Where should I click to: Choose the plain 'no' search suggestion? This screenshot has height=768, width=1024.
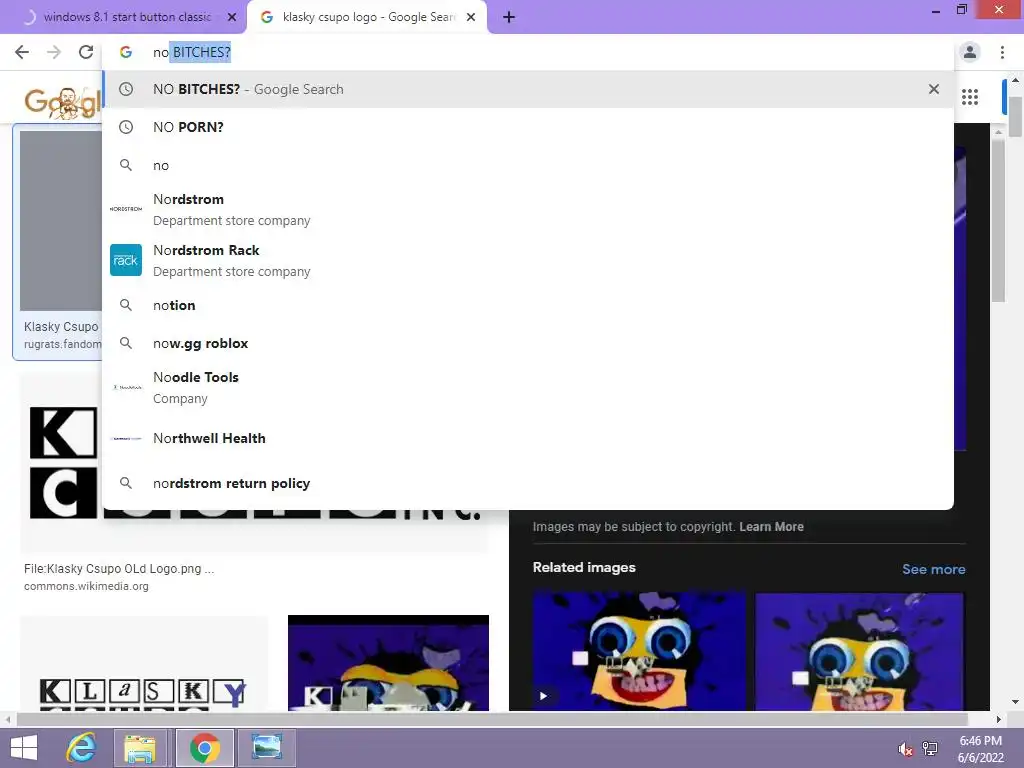coord(528,165)
